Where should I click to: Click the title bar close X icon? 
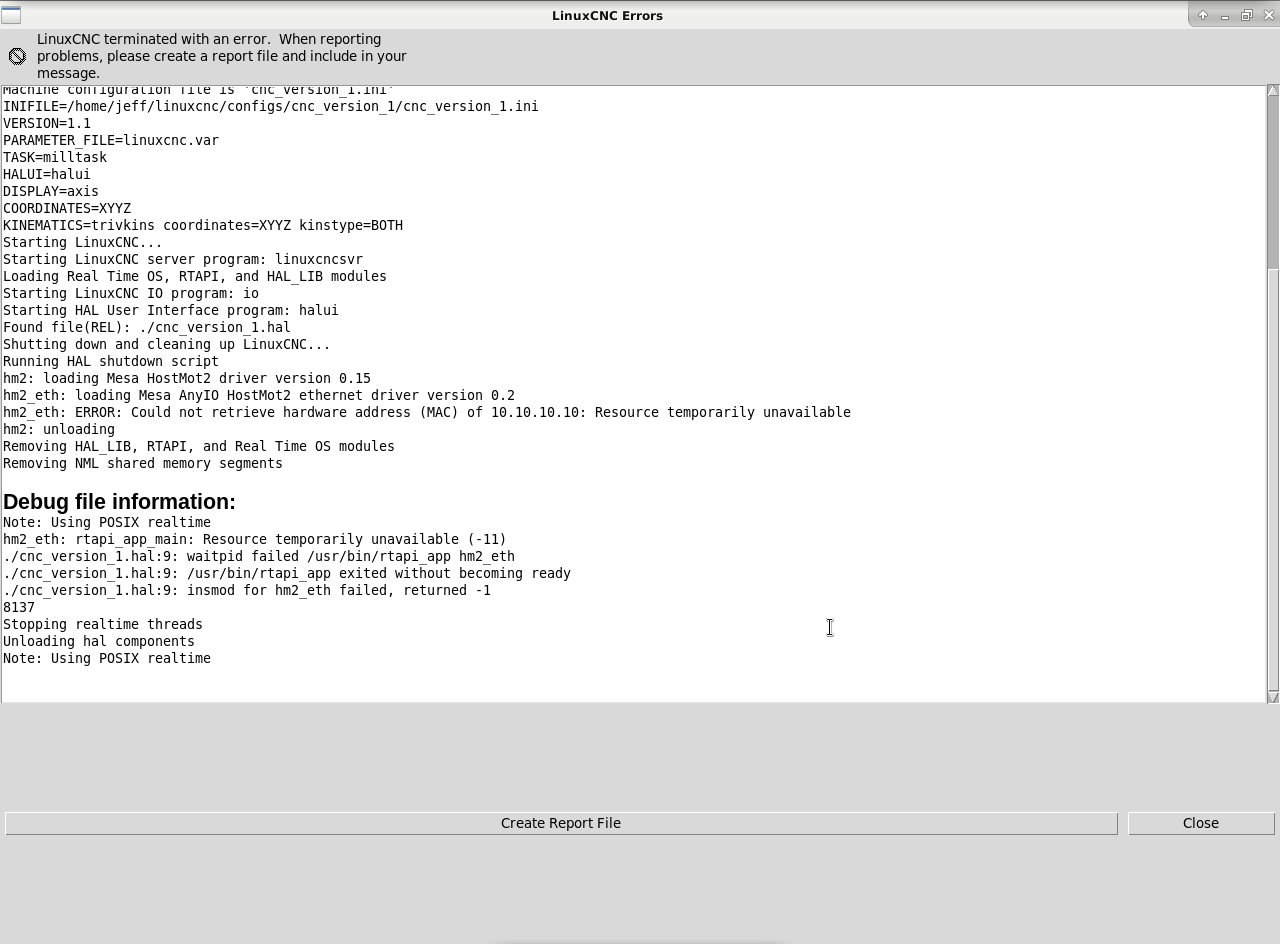tap(1269, 15)
